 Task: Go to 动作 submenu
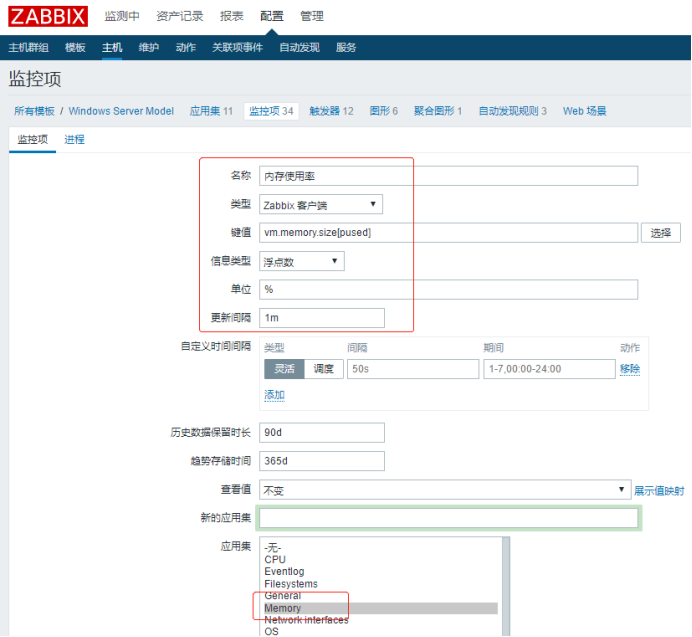point(185,47)
